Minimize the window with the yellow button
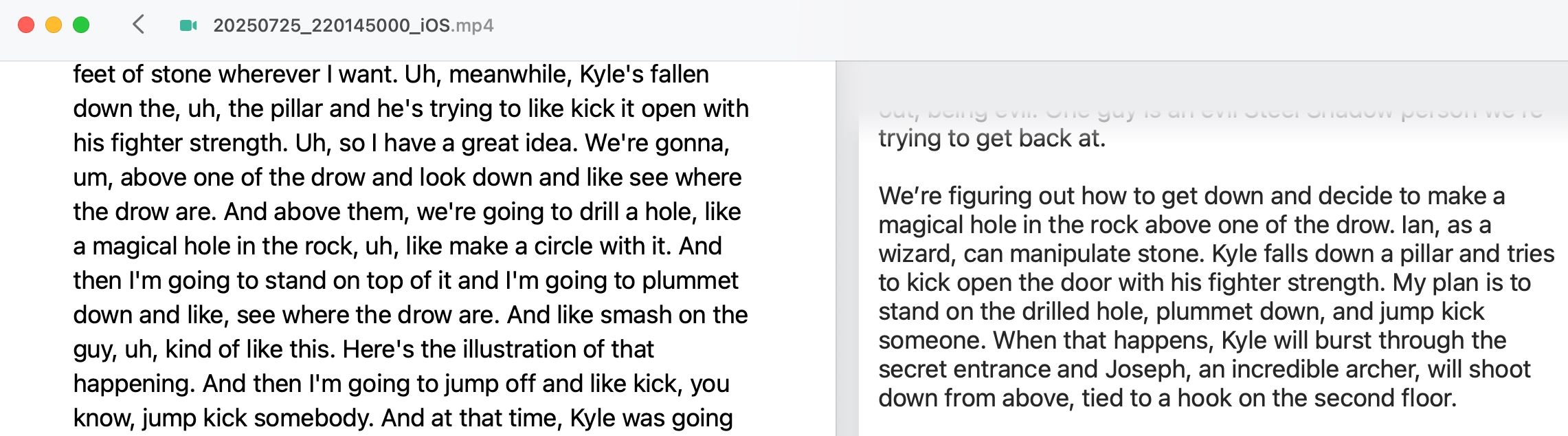The image size is (1568, 436). point(54,25)
